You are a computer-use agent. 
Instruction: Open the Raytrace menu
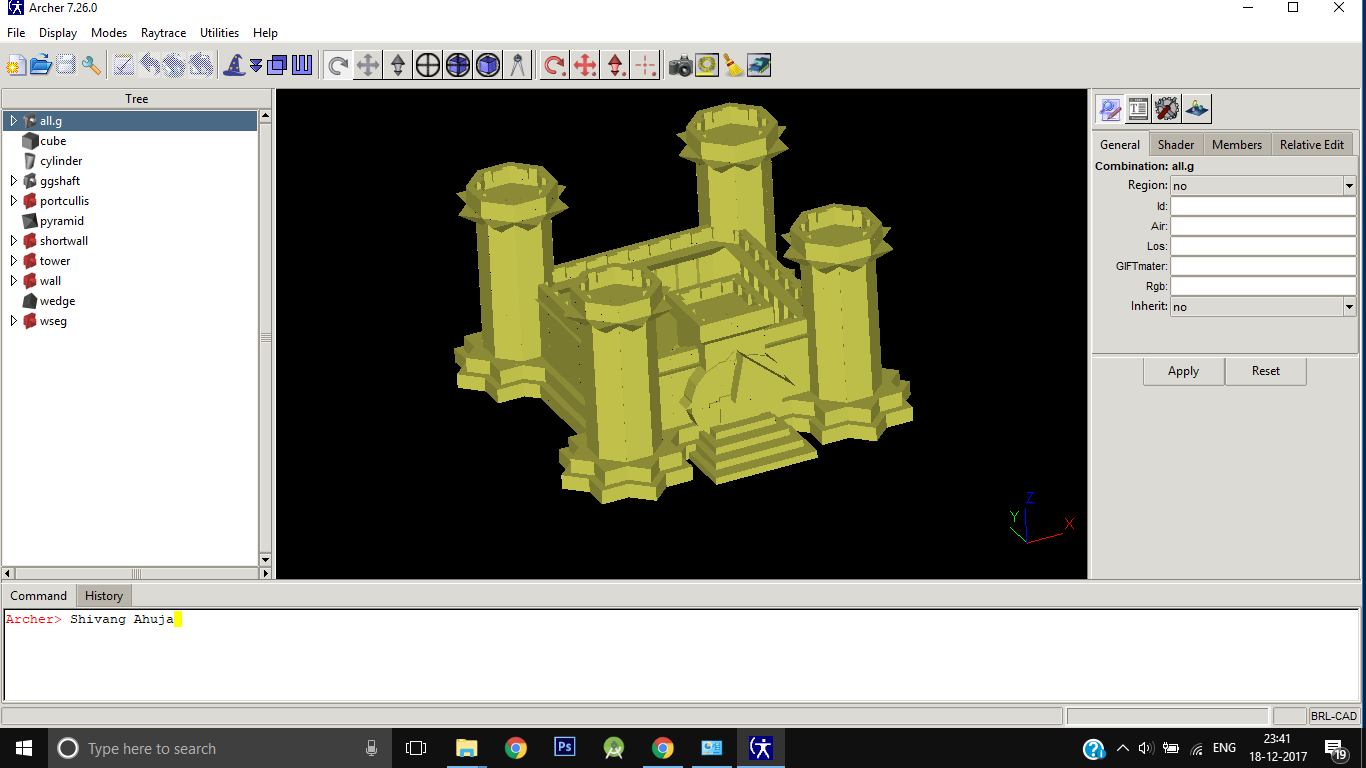164,33
